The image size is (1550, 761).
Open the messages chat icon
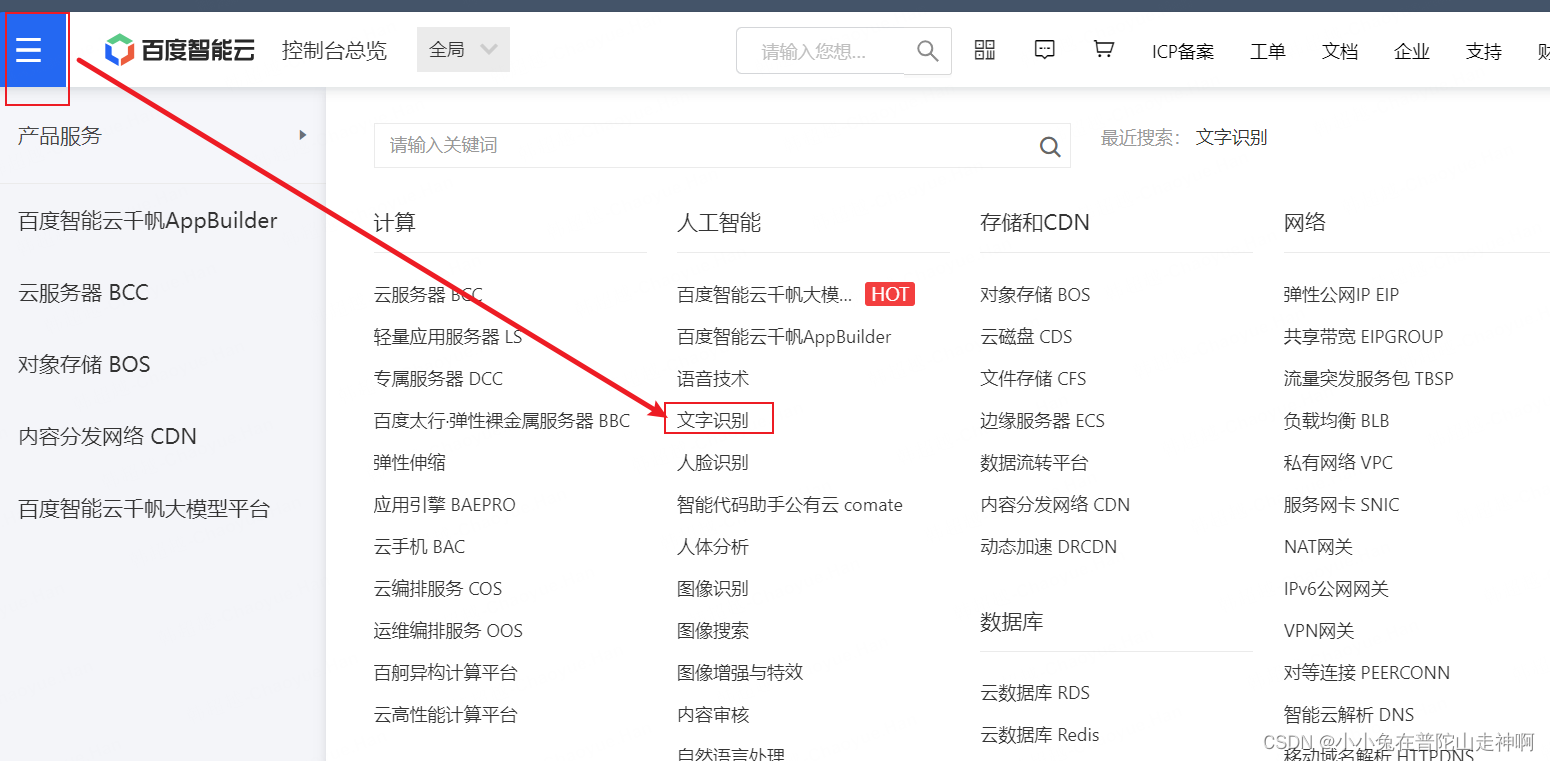click(1044, 50)
